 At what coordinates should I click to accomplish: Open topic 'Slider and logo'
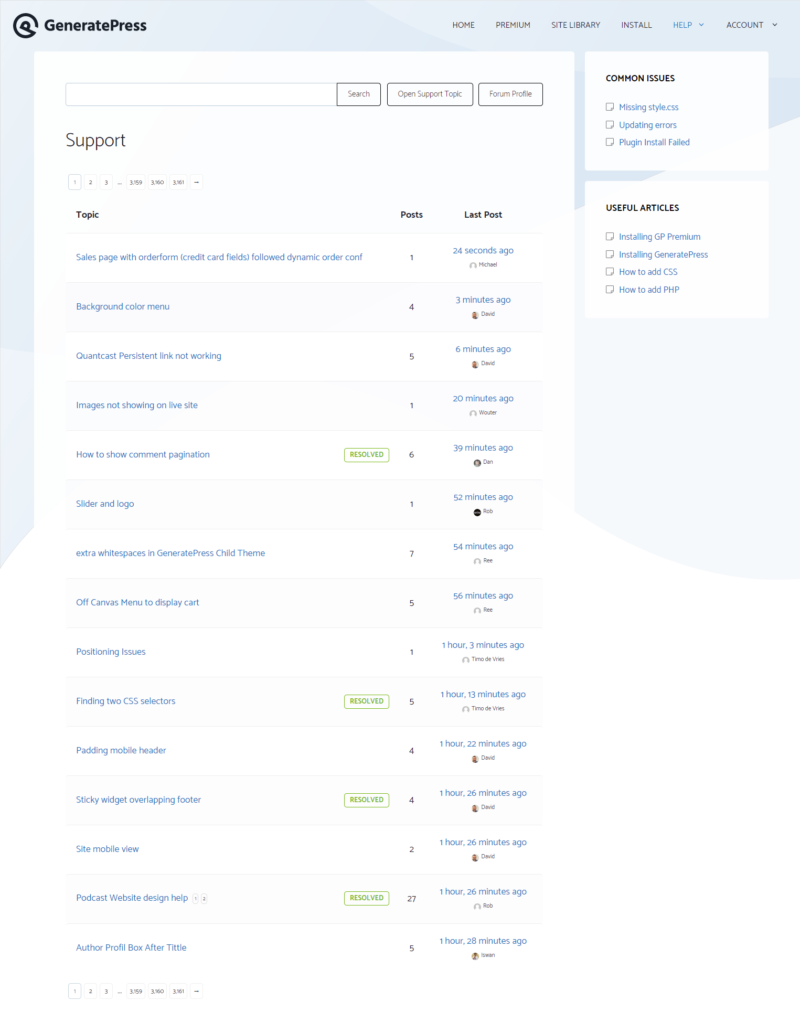pyautogui.click(x=105, y=504)
